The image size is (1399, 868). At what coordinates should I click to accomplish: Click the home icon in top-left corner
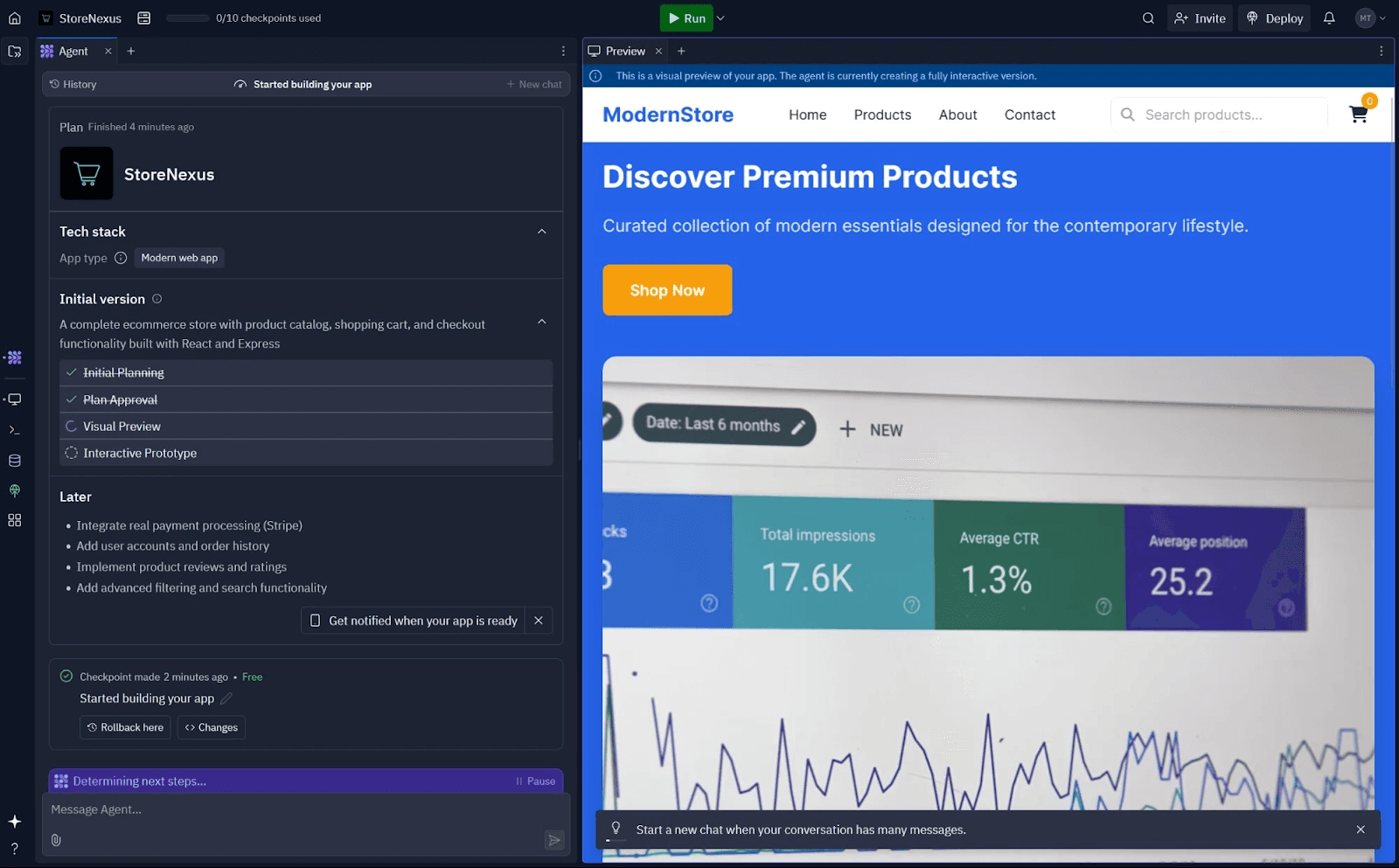(15, 18)
